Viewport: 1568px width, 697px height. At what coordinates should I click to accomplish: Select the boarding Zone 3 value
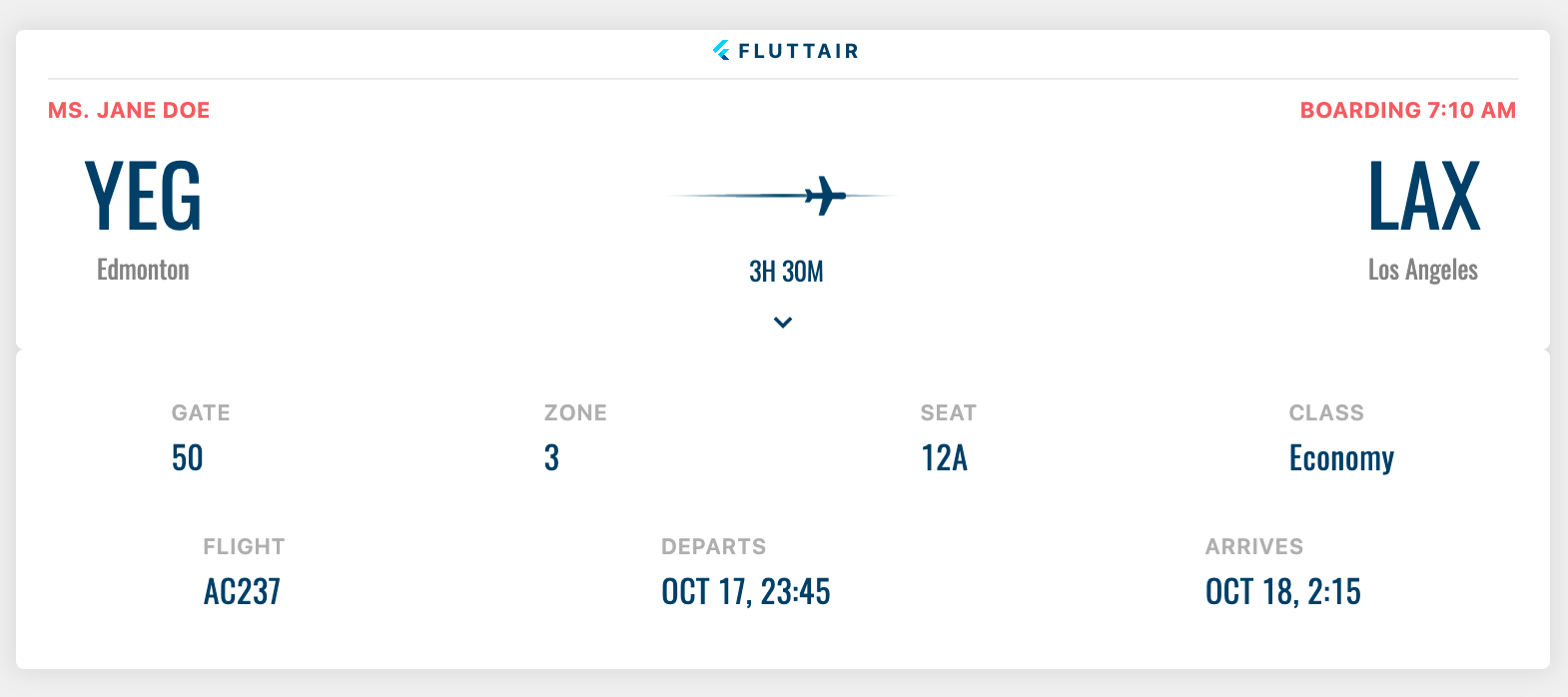[x=552, y=457]
